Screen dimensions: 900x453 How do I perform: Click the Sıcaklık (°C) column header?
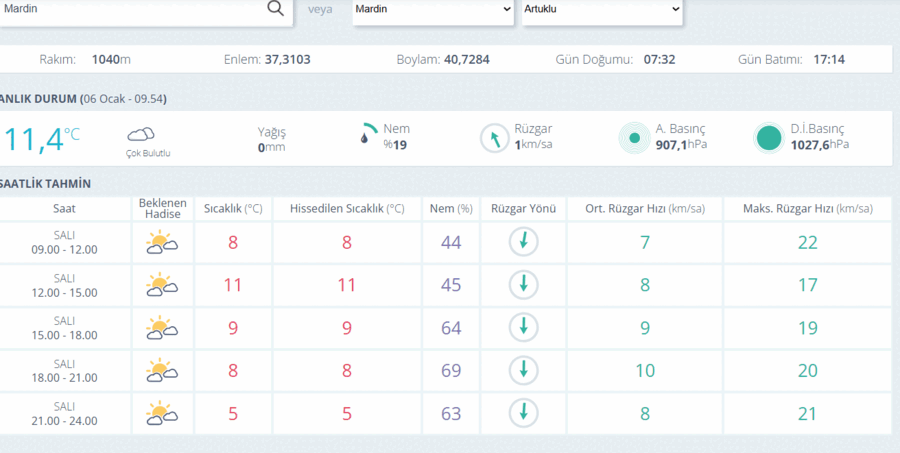click(x=233, y=209)
